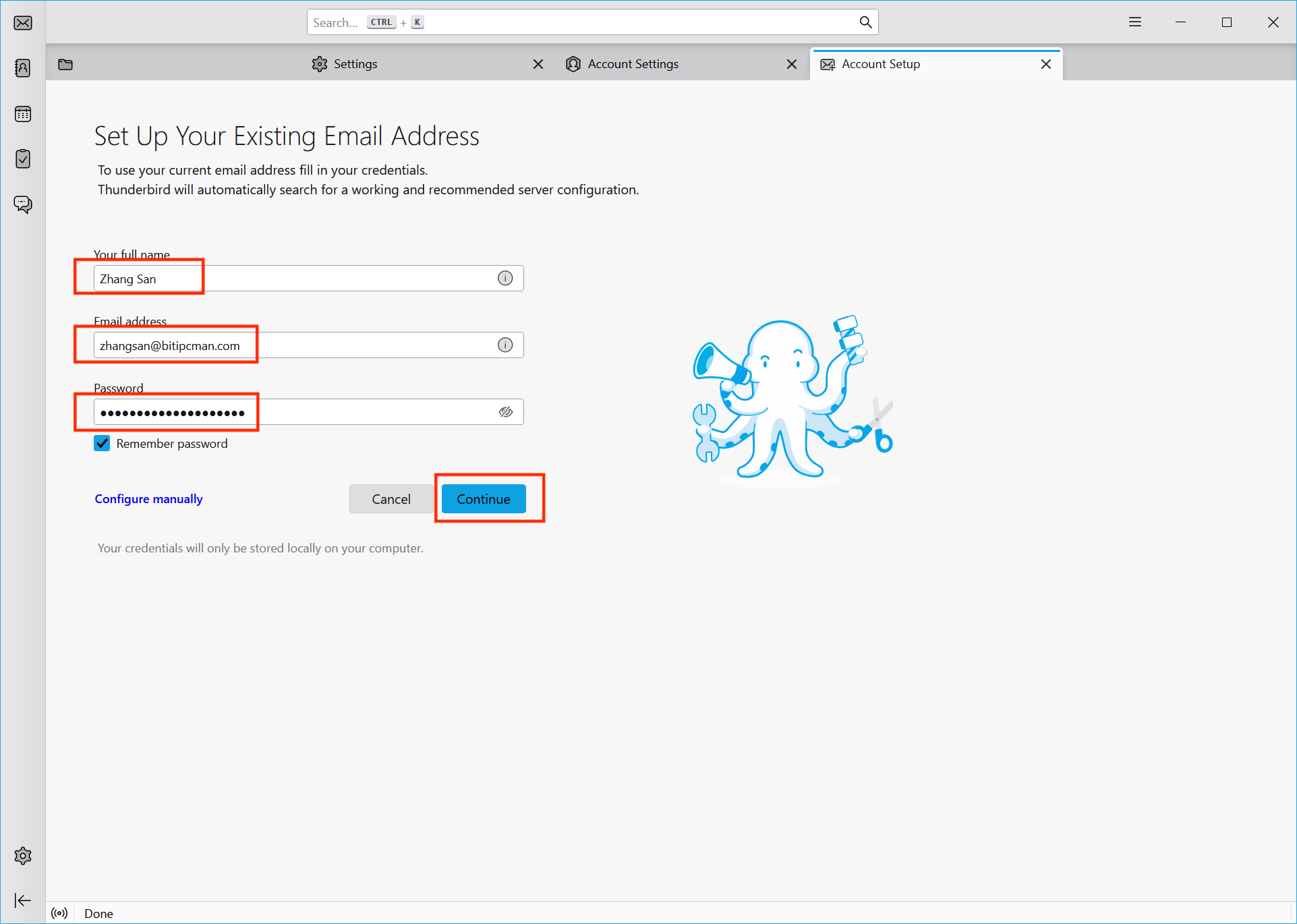1297x924 pixels.
Task: Focus the Your full name field
Action: [308, 278]
